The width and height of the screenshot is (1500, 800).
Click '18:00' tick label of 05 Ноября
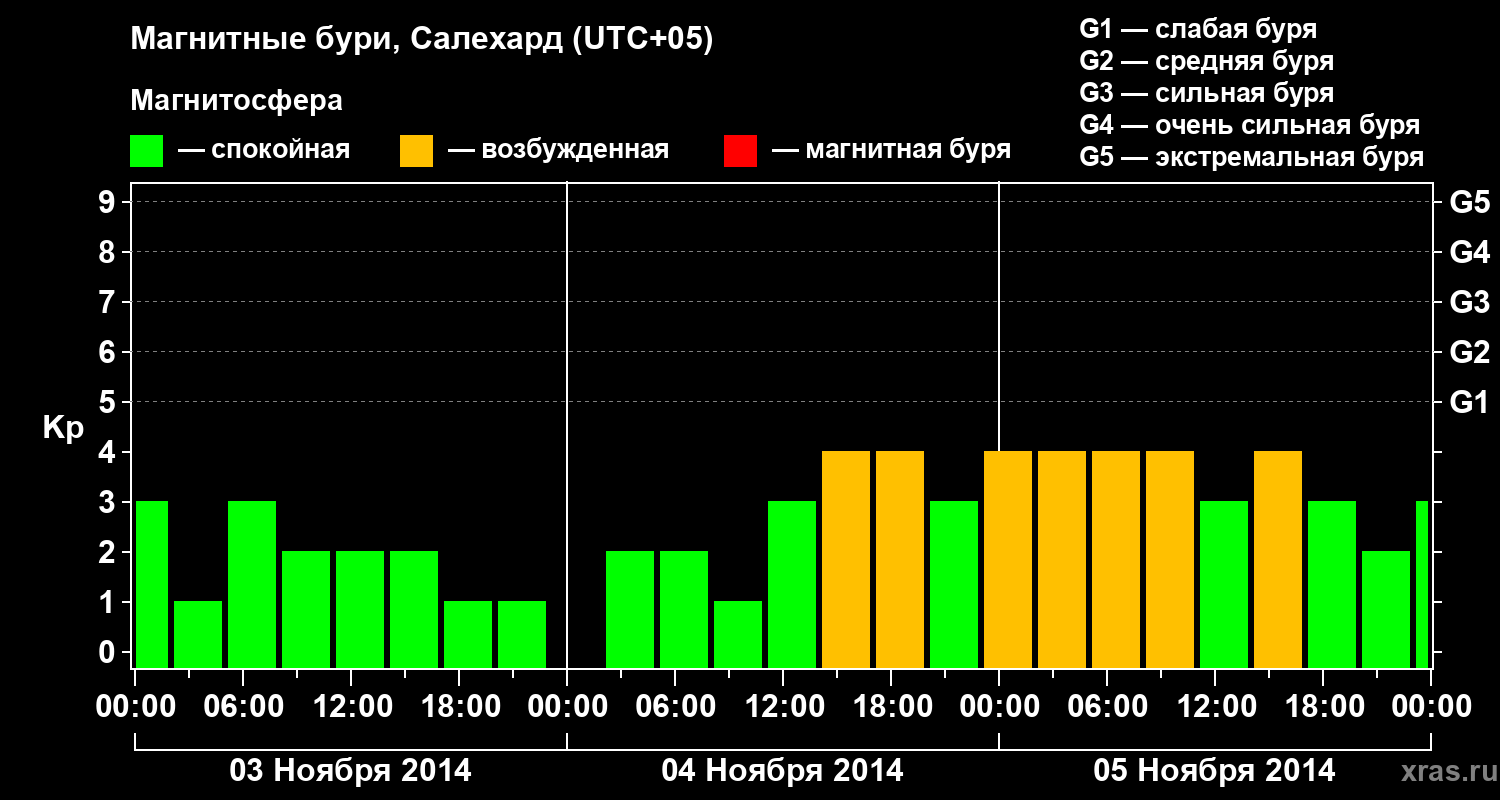tap(1323, 706)
